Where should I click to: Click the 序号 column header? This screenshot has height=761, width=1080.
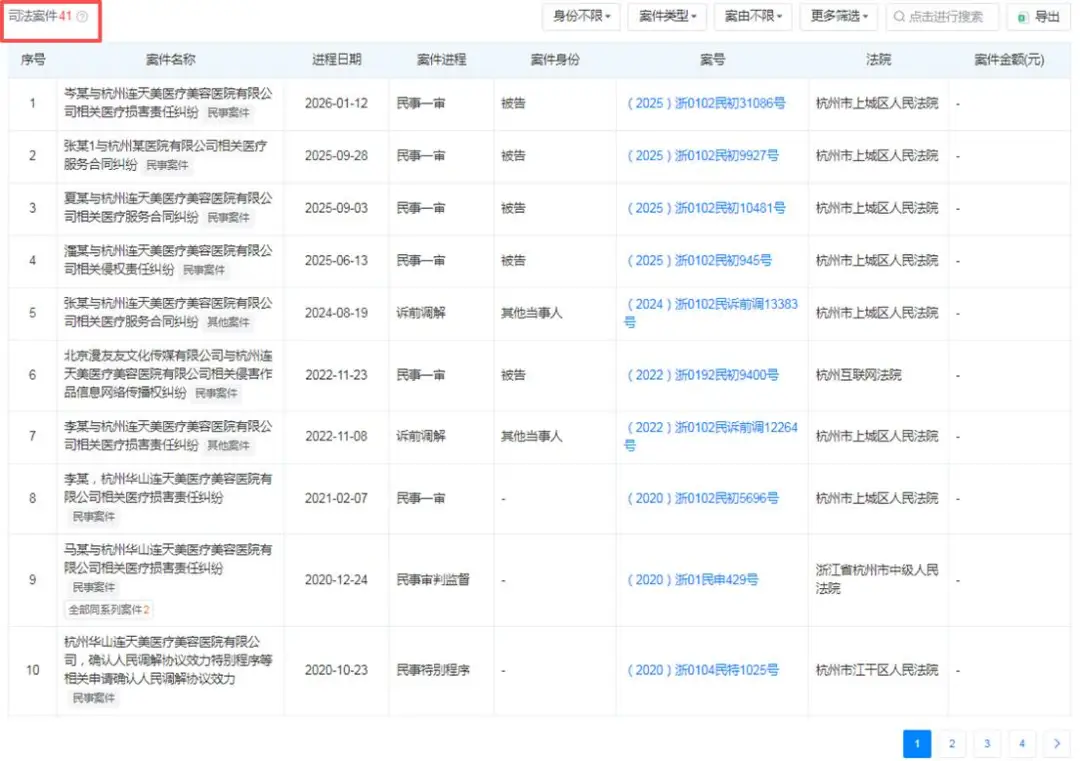coord(33,60)
